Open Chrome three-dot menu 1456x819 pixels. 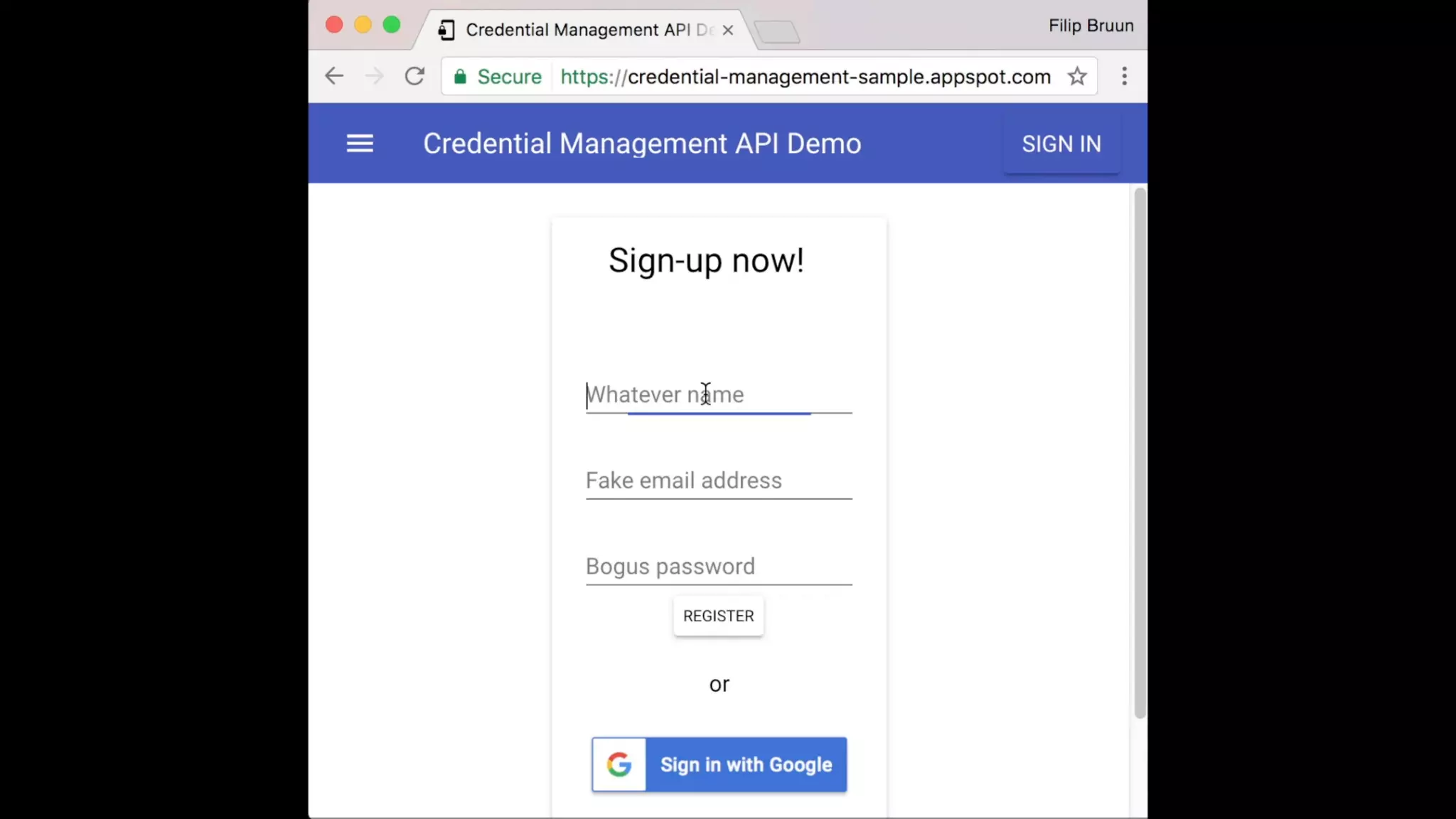(x=1124, y=76)
